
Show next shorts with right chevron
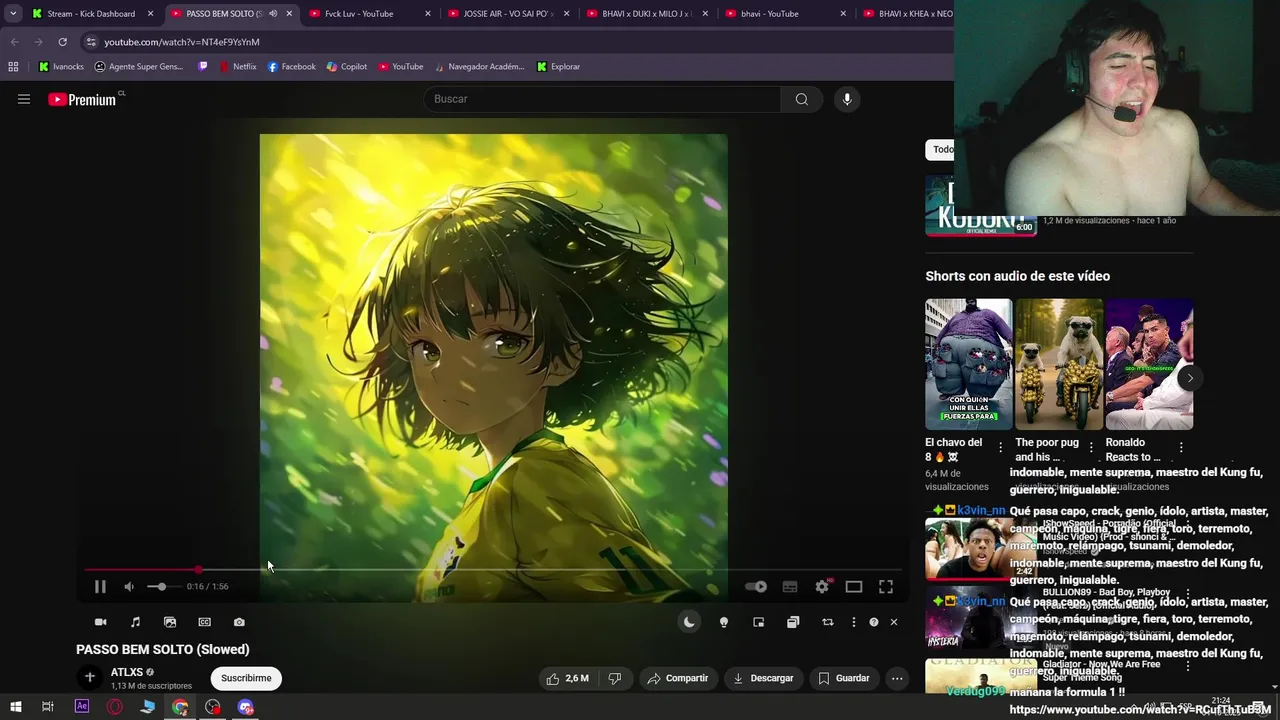[1189, 378]
